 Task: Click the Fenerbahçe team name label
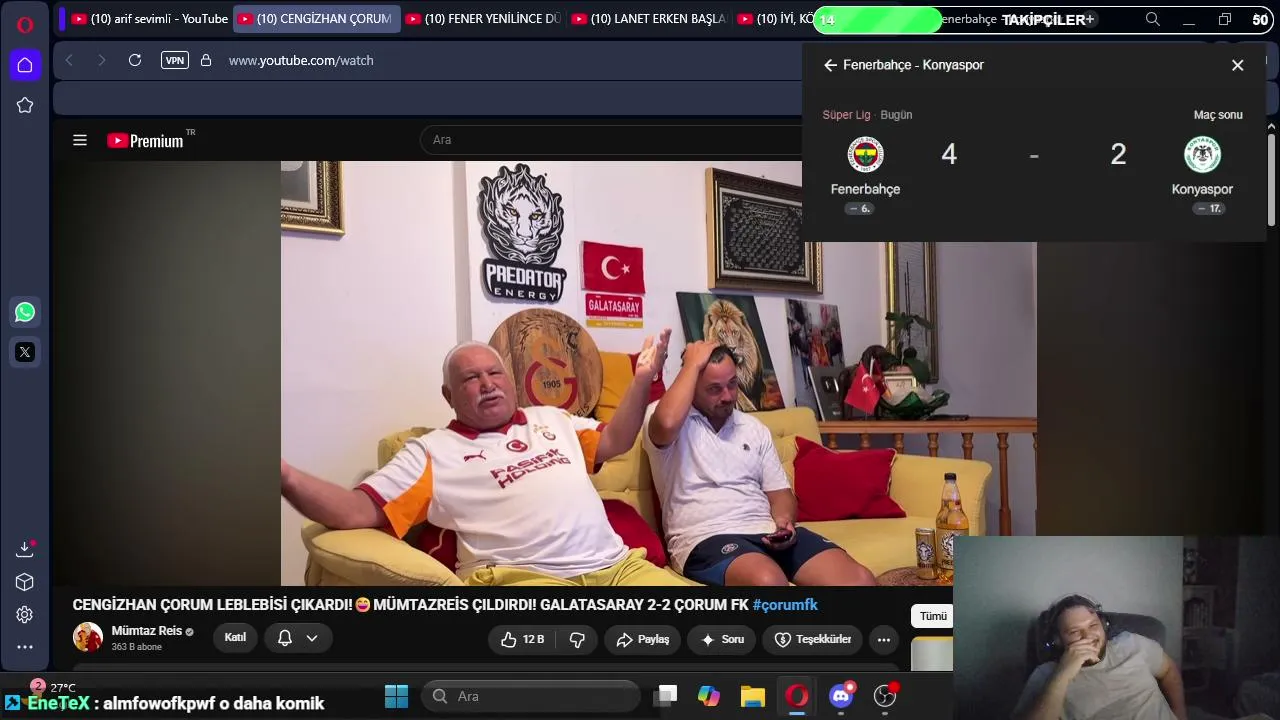pyautogui.click(x=866, y=189)
